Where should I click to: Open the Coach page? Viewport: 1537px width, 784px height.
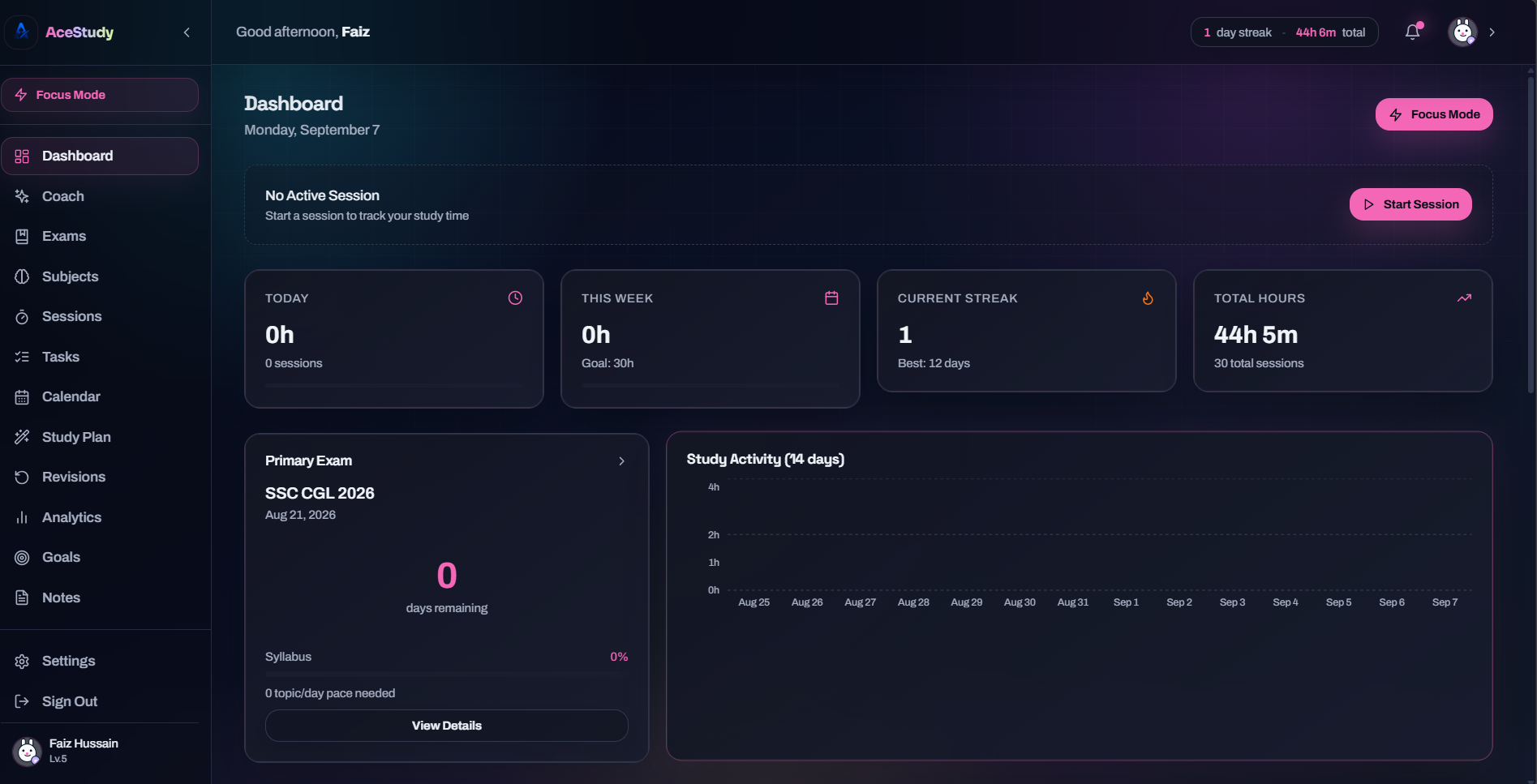[x=100, y=196]
